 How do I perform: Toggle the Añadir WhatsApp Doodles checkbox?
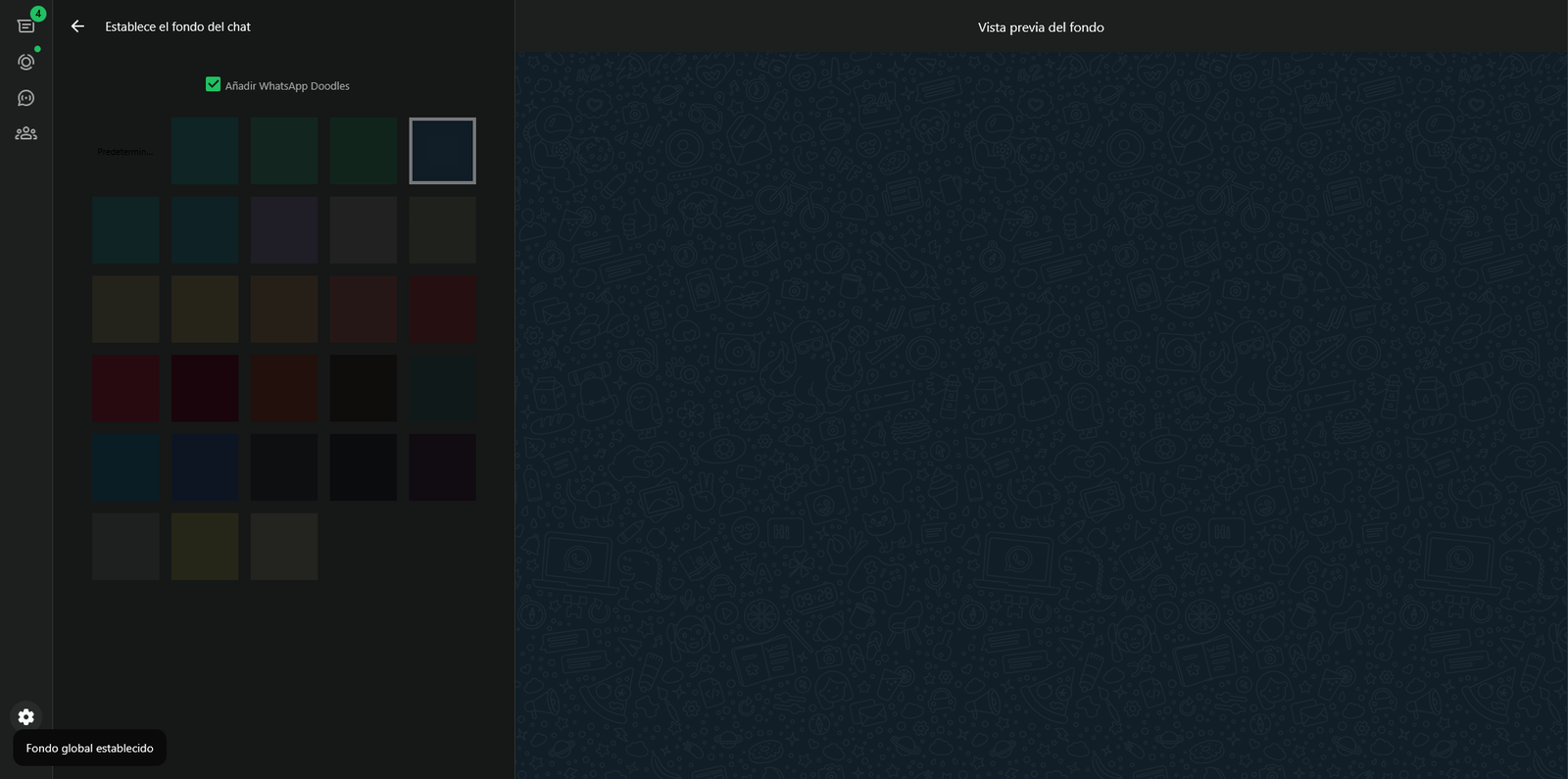coord(213,84)
